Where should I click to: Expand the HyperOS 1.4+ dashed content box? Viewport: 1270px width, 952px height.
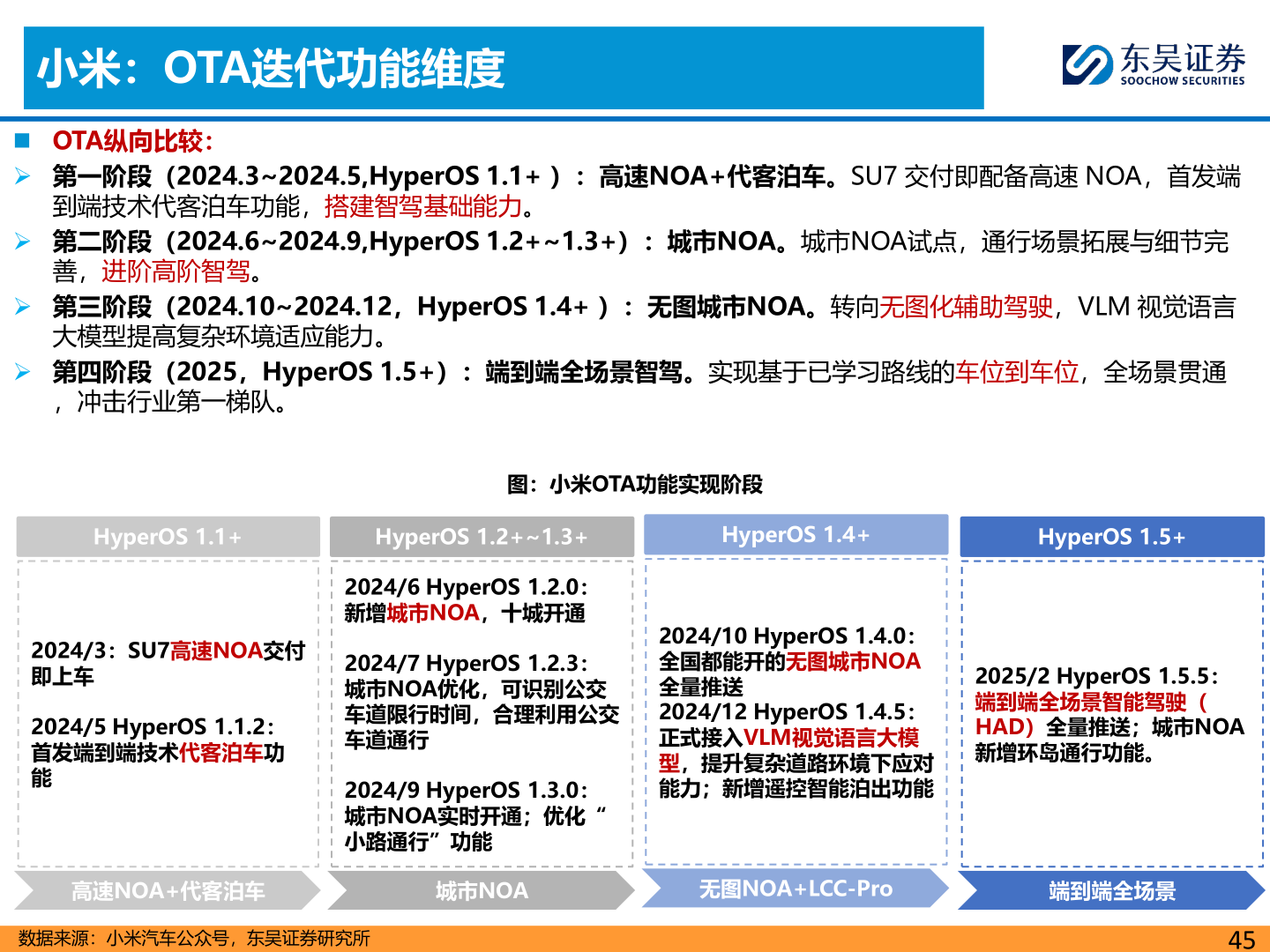[x=796, y=714]
